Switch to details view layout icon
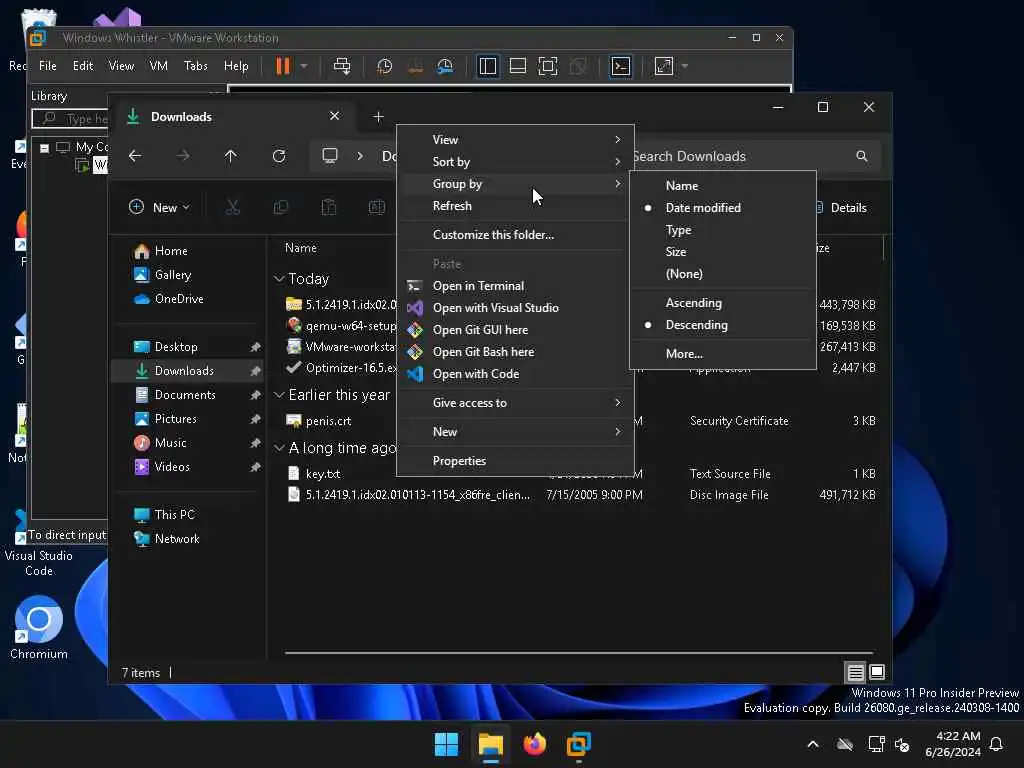This screenshot has height=768, width=1024. click(856, 672)
